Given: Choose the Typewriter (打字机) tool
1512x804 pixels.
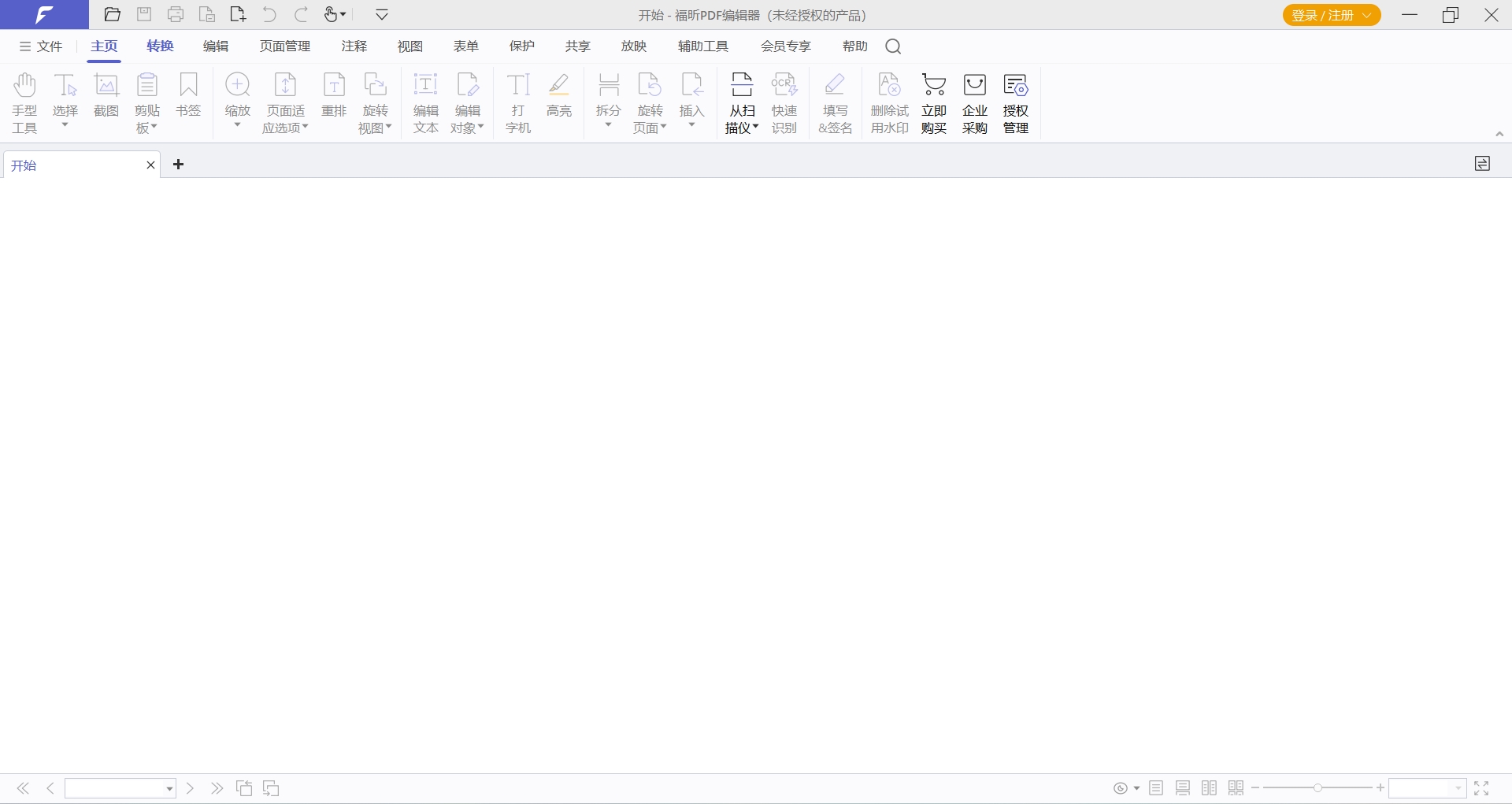Looking at the screenshot, I should (x=518, y=103).
